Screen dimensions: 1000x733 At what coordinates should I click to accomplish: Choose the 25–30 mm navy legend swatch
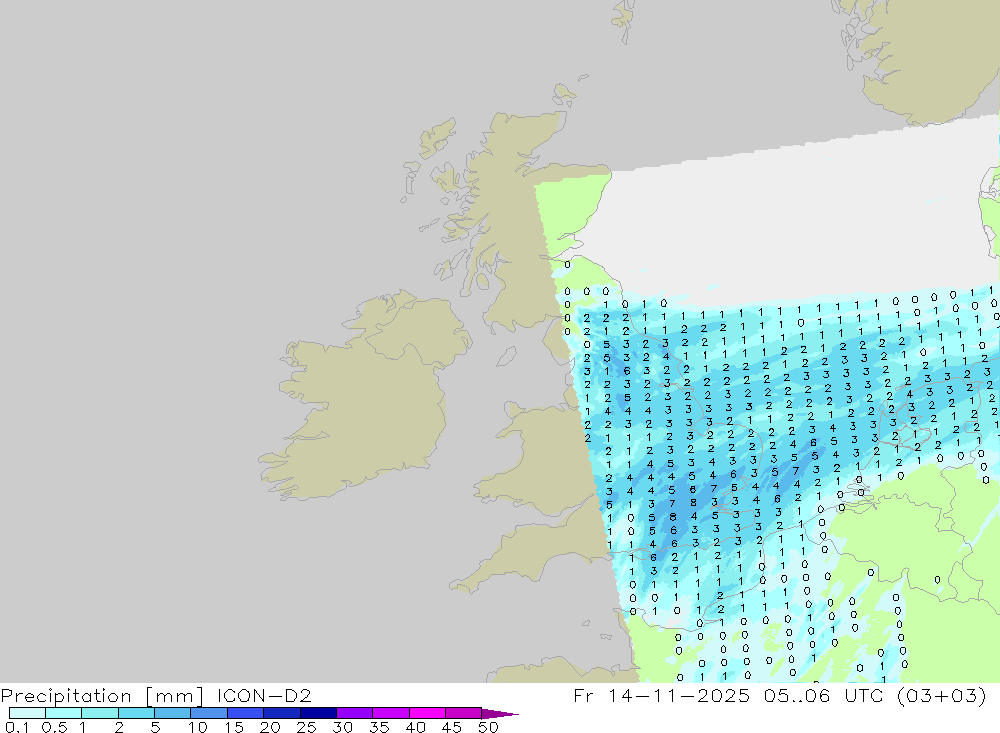[318, 713]
